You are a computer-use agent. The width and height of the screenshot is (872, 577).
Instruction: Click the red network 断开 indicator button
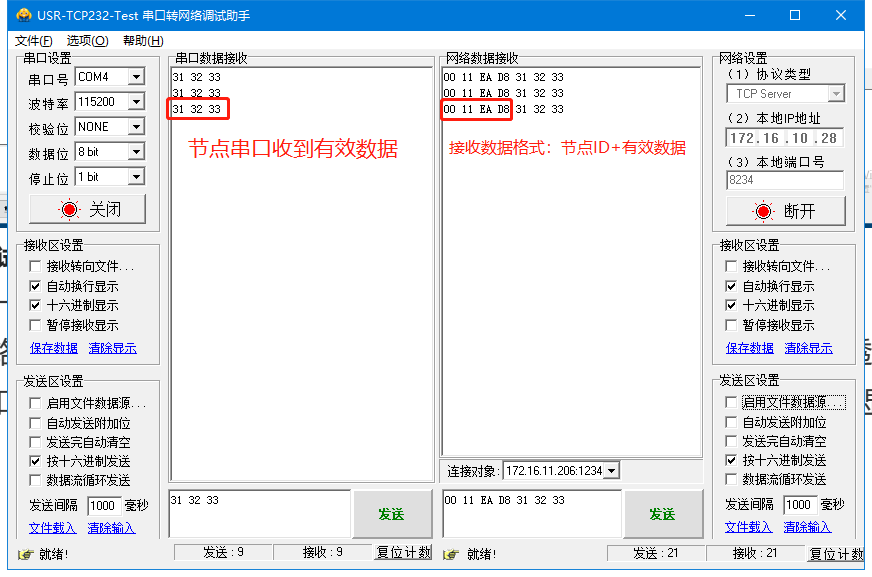click(785, 211)
